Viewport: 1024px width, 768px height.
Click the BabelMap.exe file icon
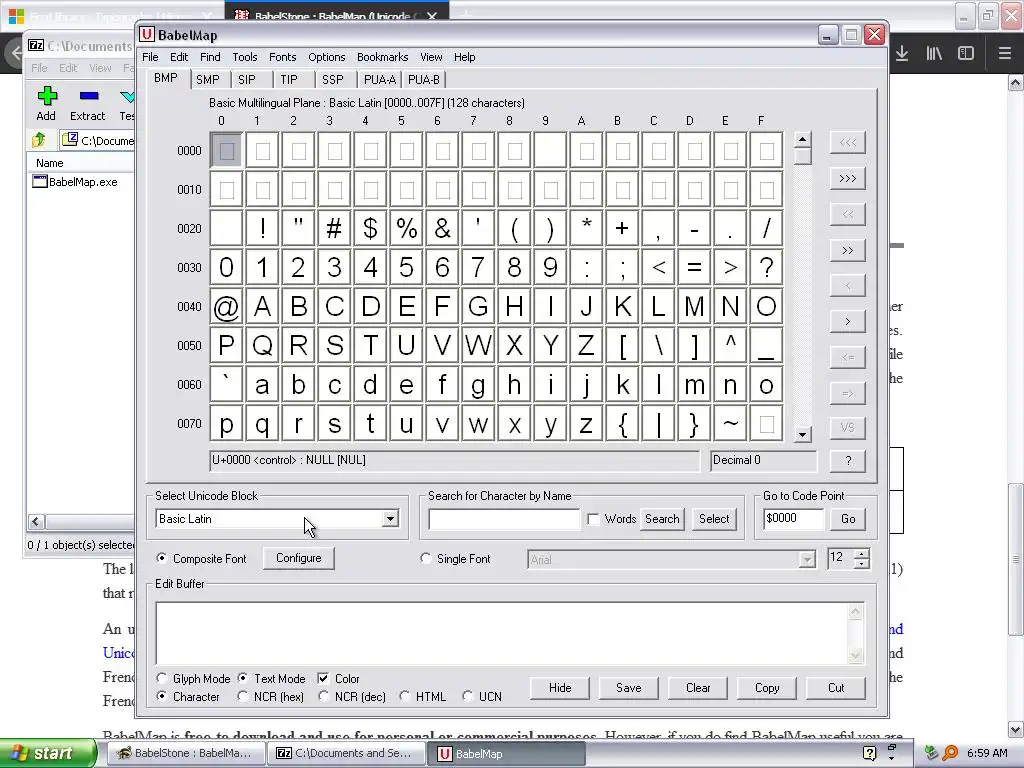tap(40, 182)
